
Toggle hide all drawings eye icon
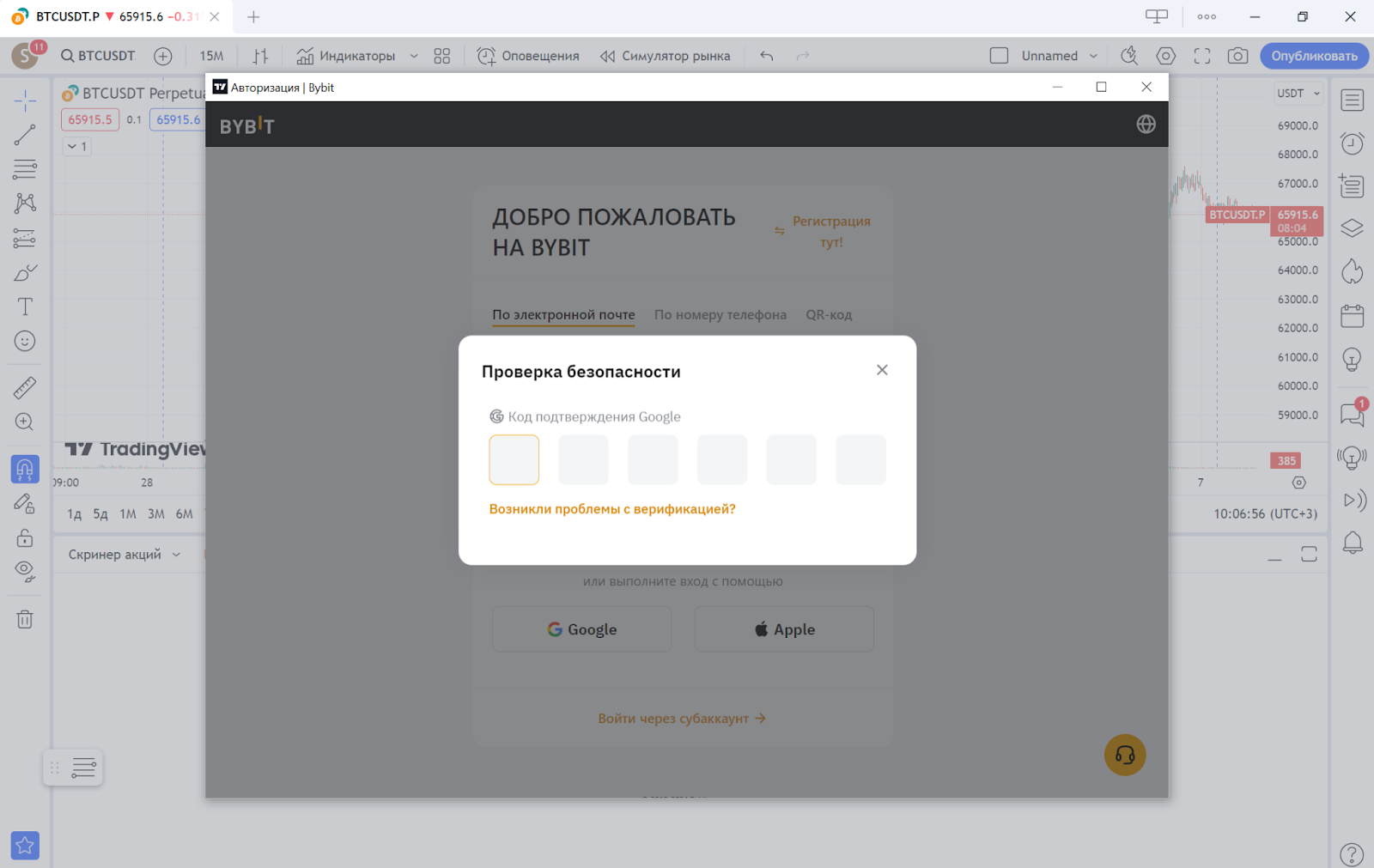(x=25, y=572)
